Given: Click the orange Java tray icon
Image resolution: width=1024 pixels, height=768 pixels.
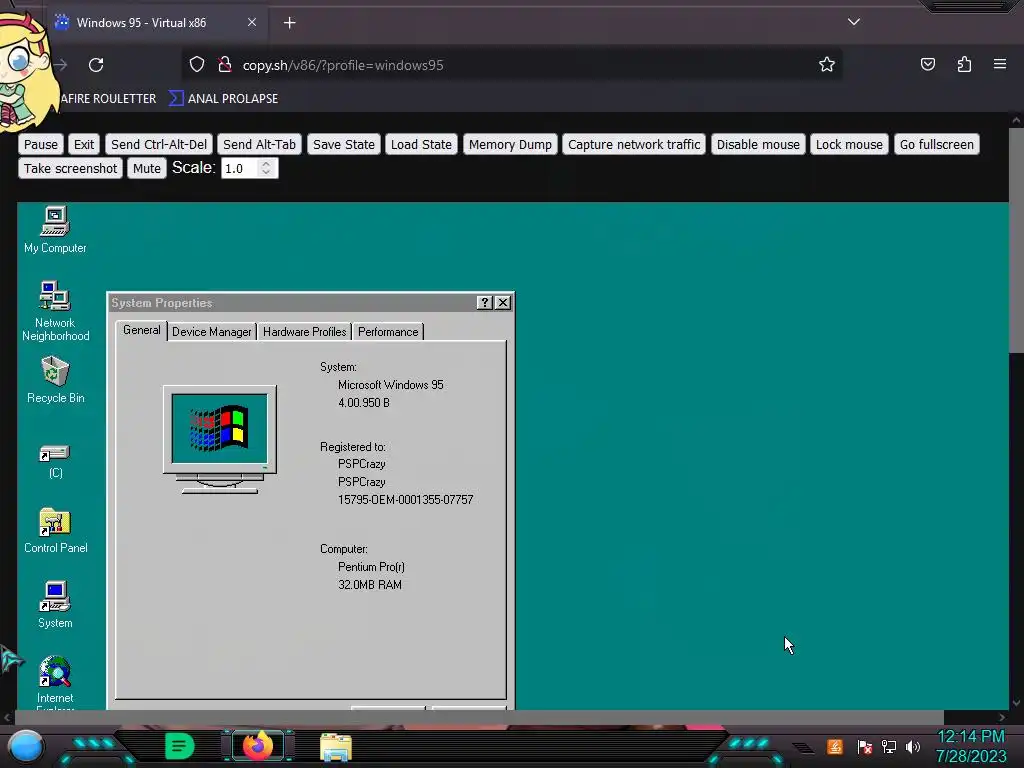Looking at the screenshot, I should (x=835, y=746).
